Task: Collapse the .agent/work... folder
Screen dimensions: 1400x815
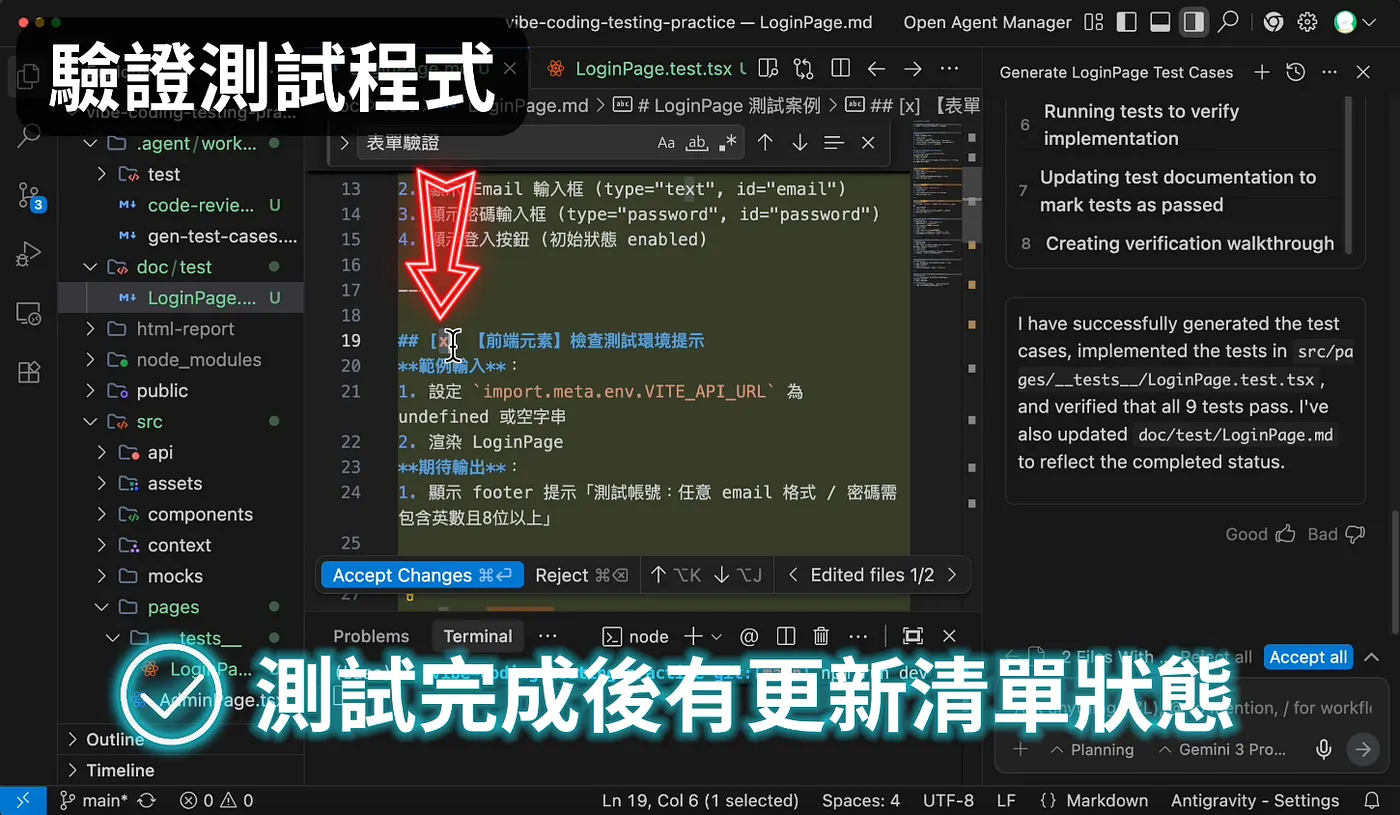Action: coord(181,143)
